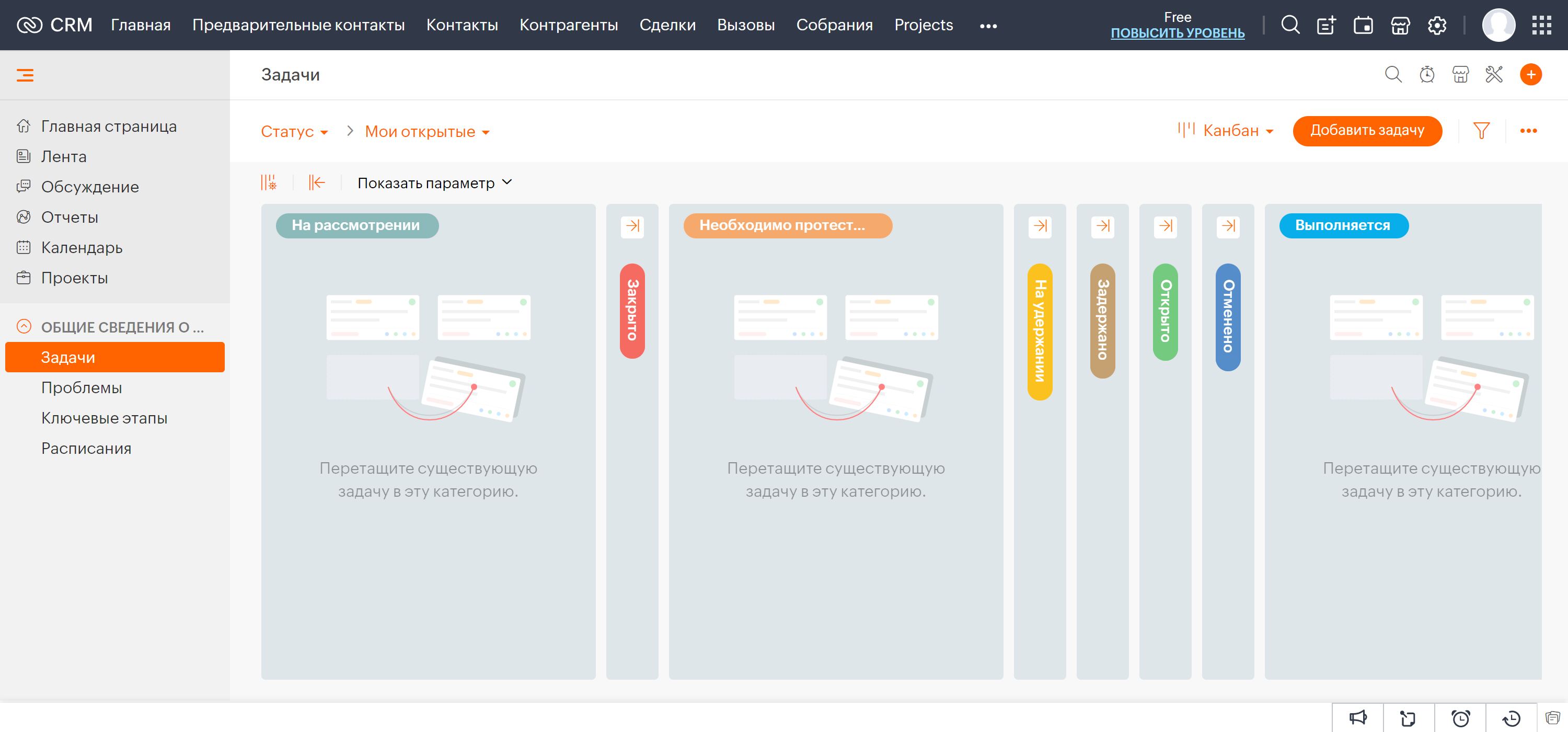The height and width of the screenshot is (732, 1568).
Task: Select Проблемы in the sidebar
Action: [82, 387]
